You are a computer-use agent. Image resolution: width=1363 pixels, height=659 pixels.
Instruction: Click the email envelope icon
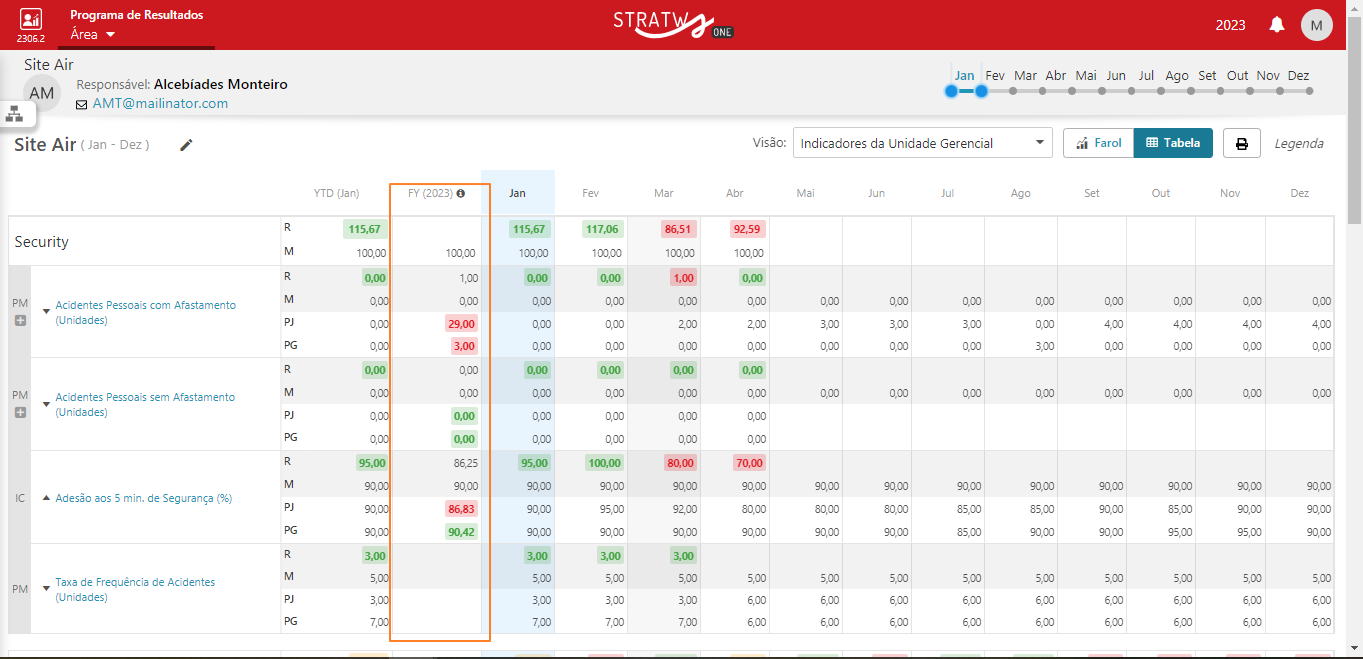point(82,104)
